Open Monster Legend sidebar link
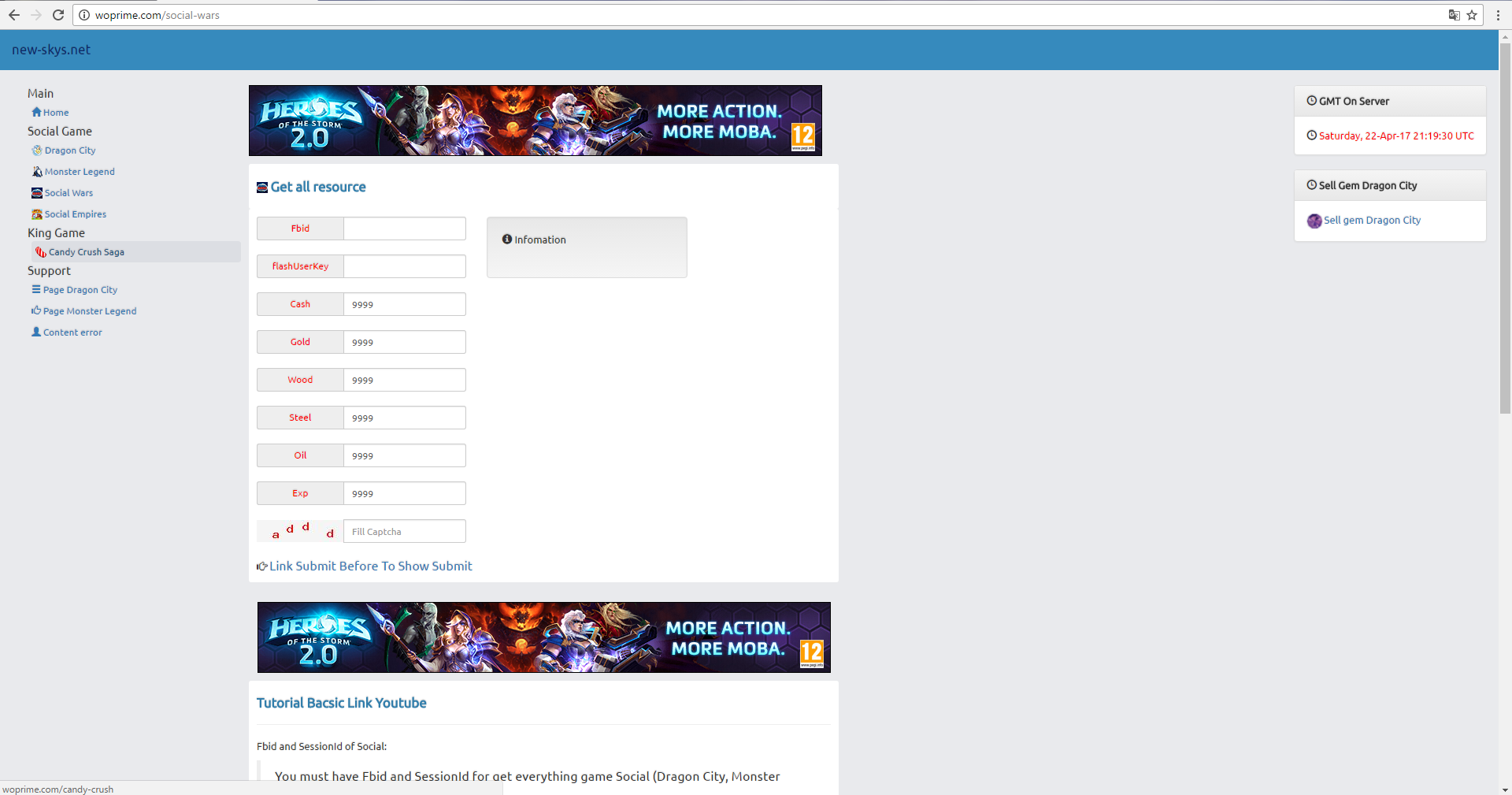Viewport: 1512px width, 795px height. coord(80,172)
